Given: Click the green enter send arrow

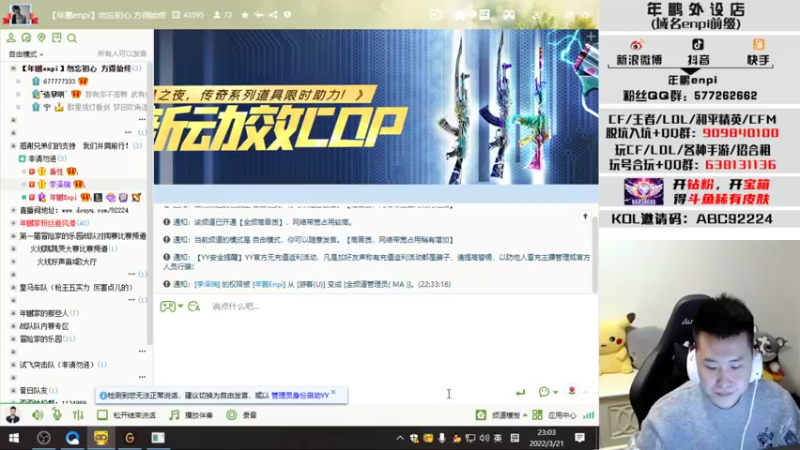Looking at the screenshot, I should [x=520, y=392].
